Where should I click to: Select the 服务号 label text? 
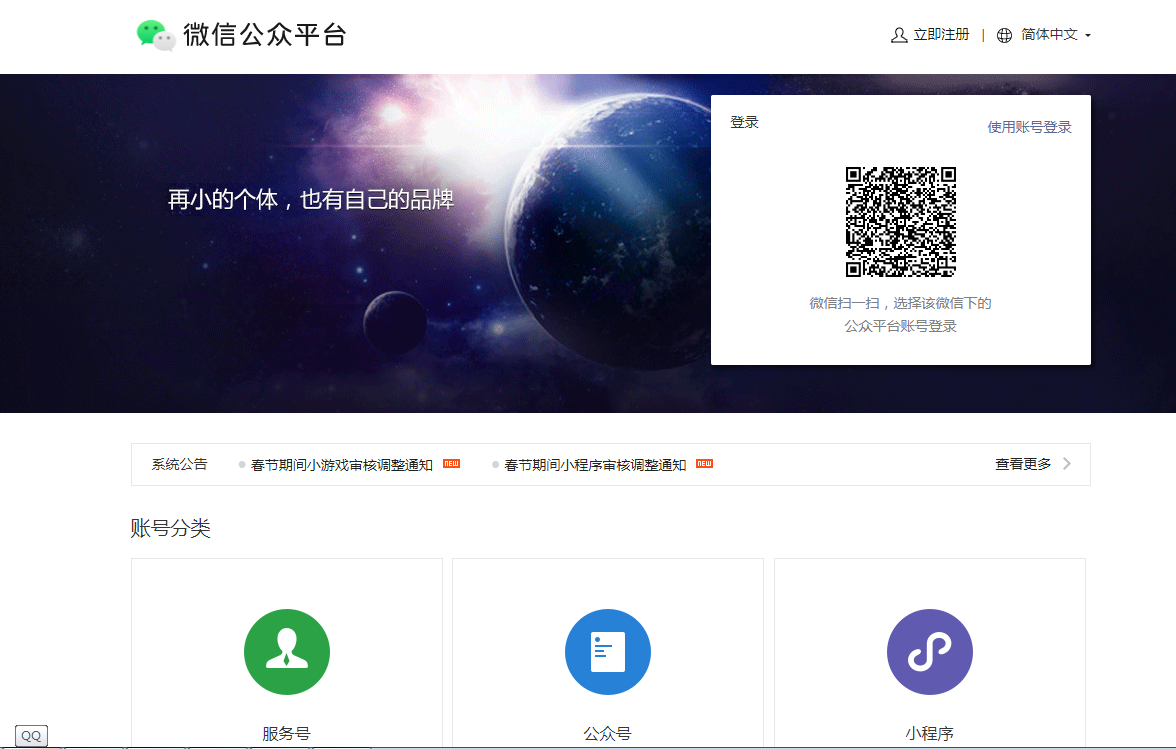tap(287, 734)
